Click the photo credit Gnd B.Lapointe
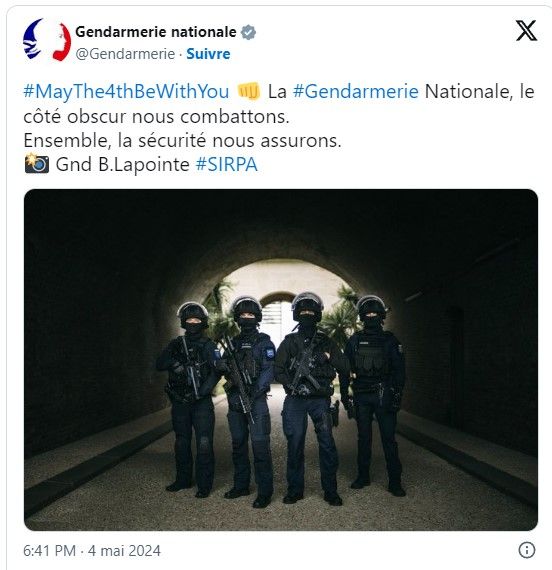 point(123,164)
